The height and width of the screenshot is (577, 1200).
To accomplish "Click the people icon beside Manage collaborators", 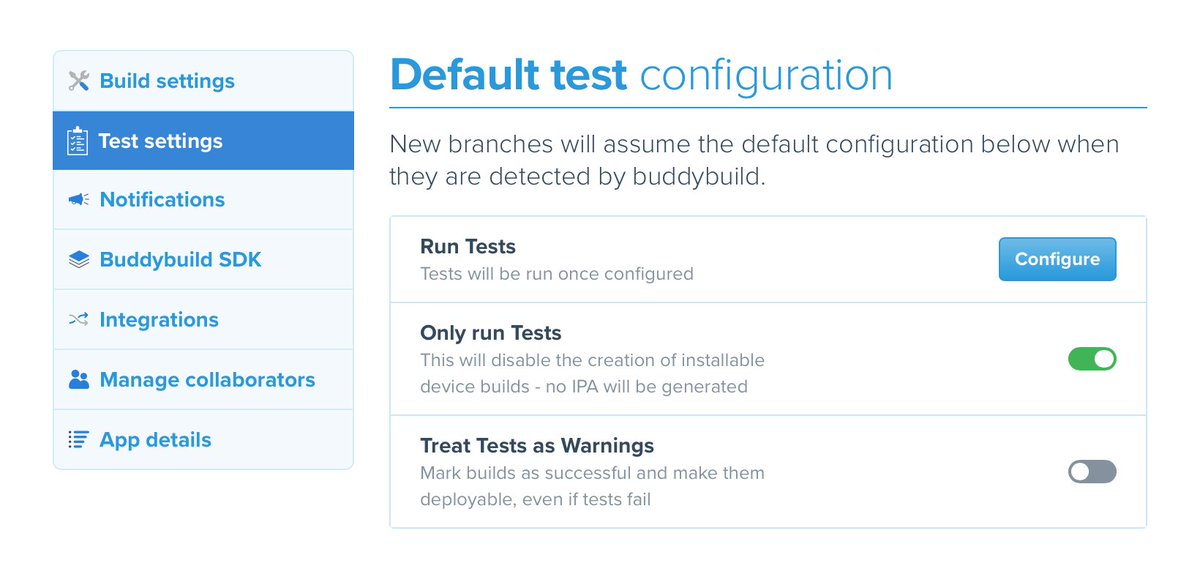I will coord(79,380).
